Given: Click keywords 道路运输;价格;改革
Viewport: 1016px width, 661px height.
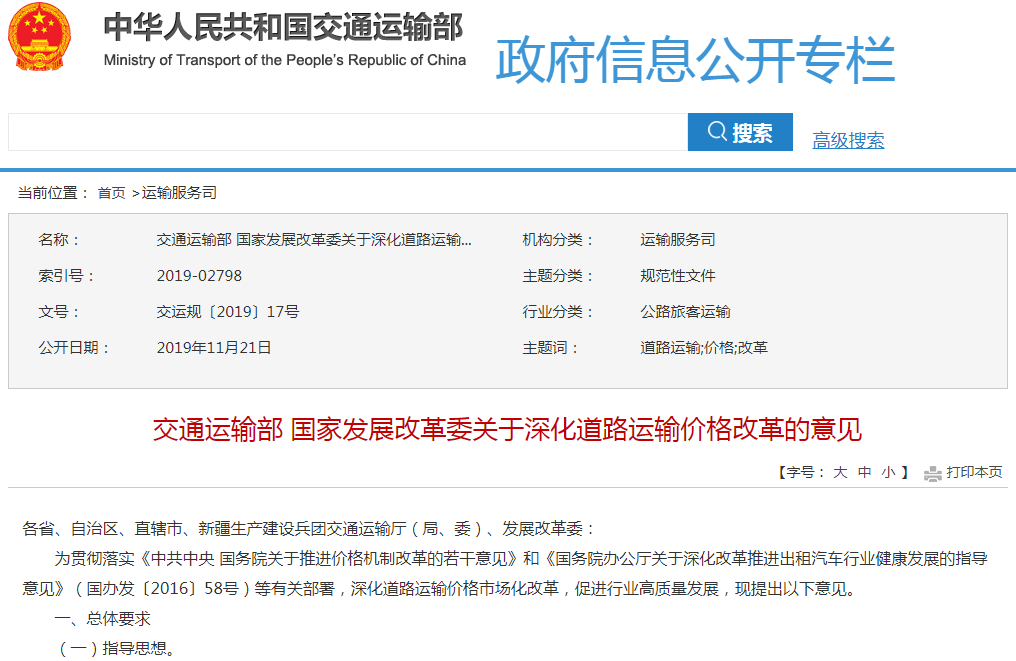Looking at the screenshot, I should point(704,348).
